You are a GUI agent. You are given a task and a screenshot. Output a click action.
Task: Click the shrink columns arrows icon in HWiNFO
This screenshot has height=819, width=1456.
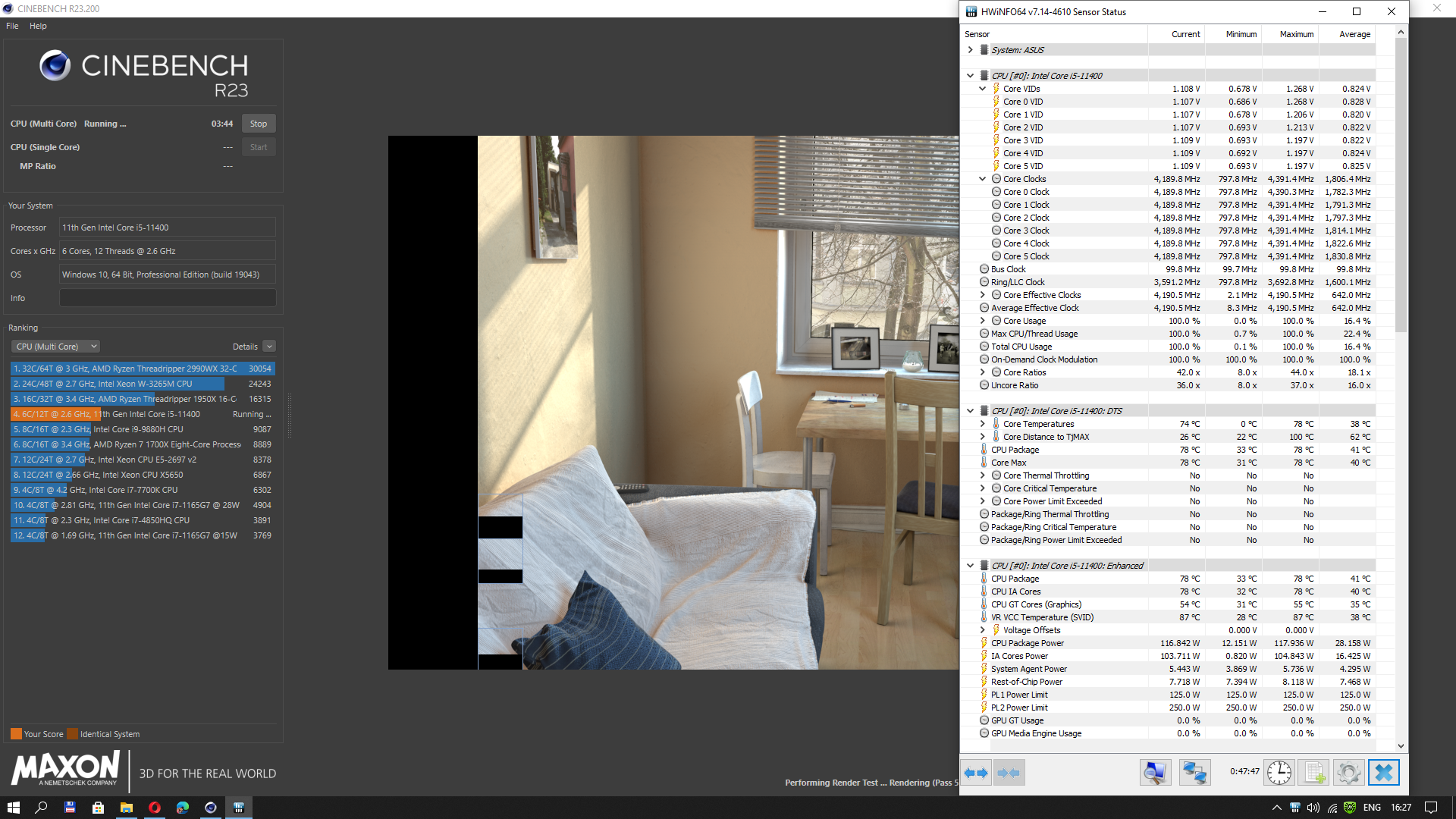[x=1009, y=773]
